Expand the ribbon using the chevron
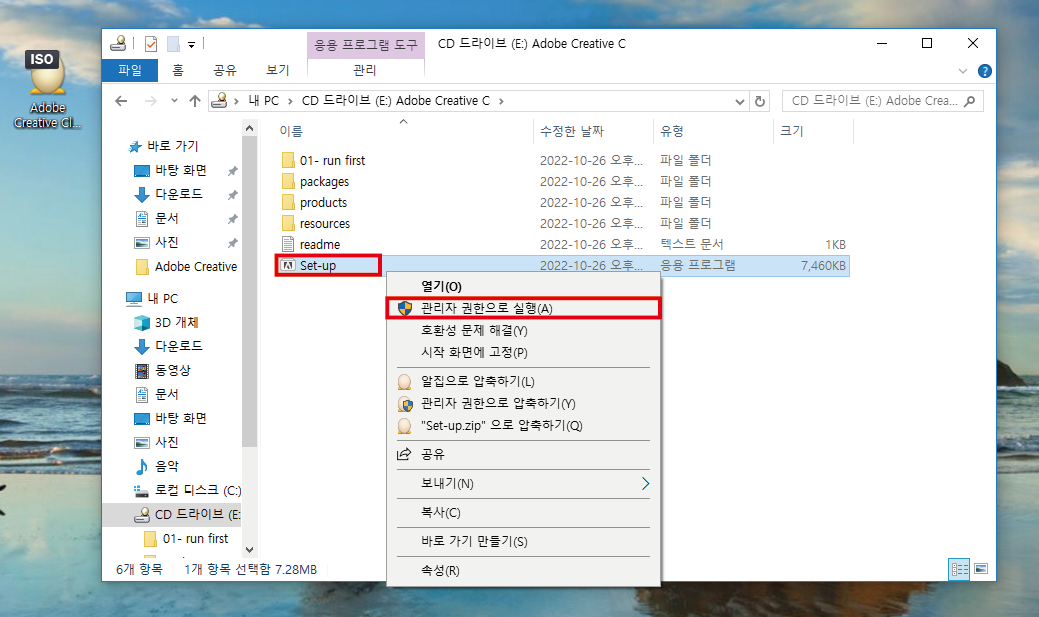1039x617 pixels. click(963, 71)
